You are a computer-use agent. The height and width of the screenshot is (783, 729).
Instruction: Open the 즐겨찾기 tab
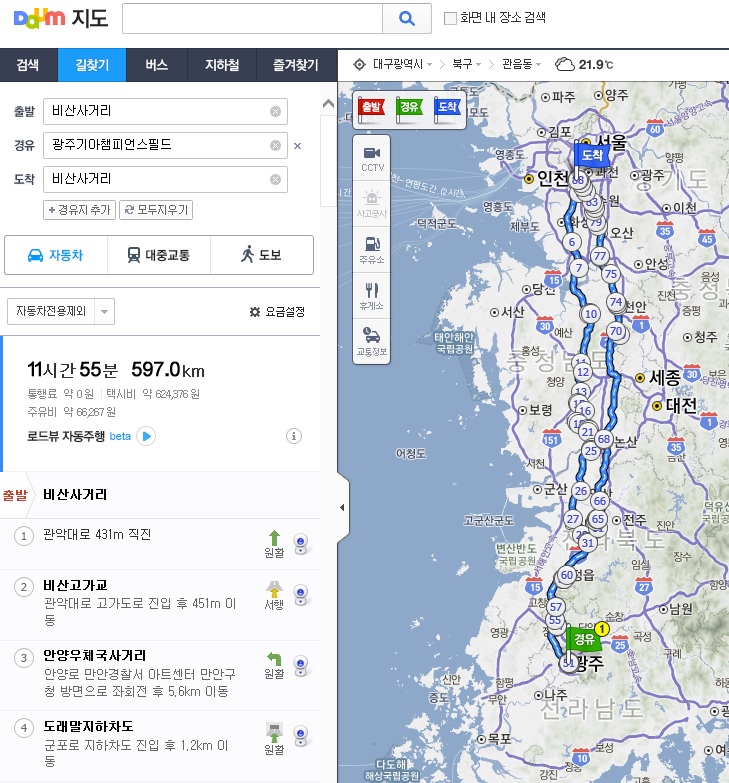coord(288,65)
